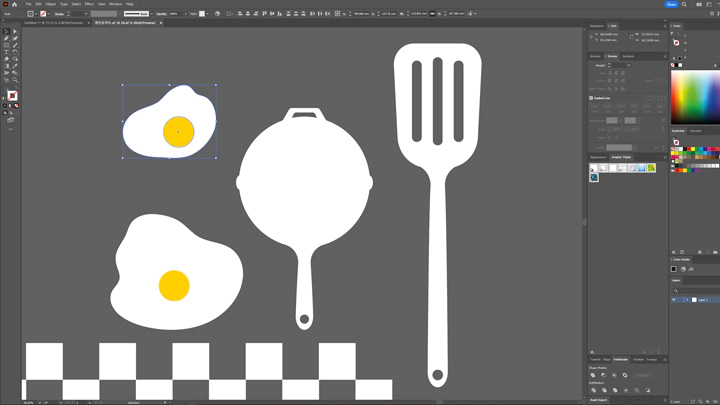Click the Unite shape mode in Pathfinder
The height and width of the screenshot is (405, 720).
click(x=593, y=375)
